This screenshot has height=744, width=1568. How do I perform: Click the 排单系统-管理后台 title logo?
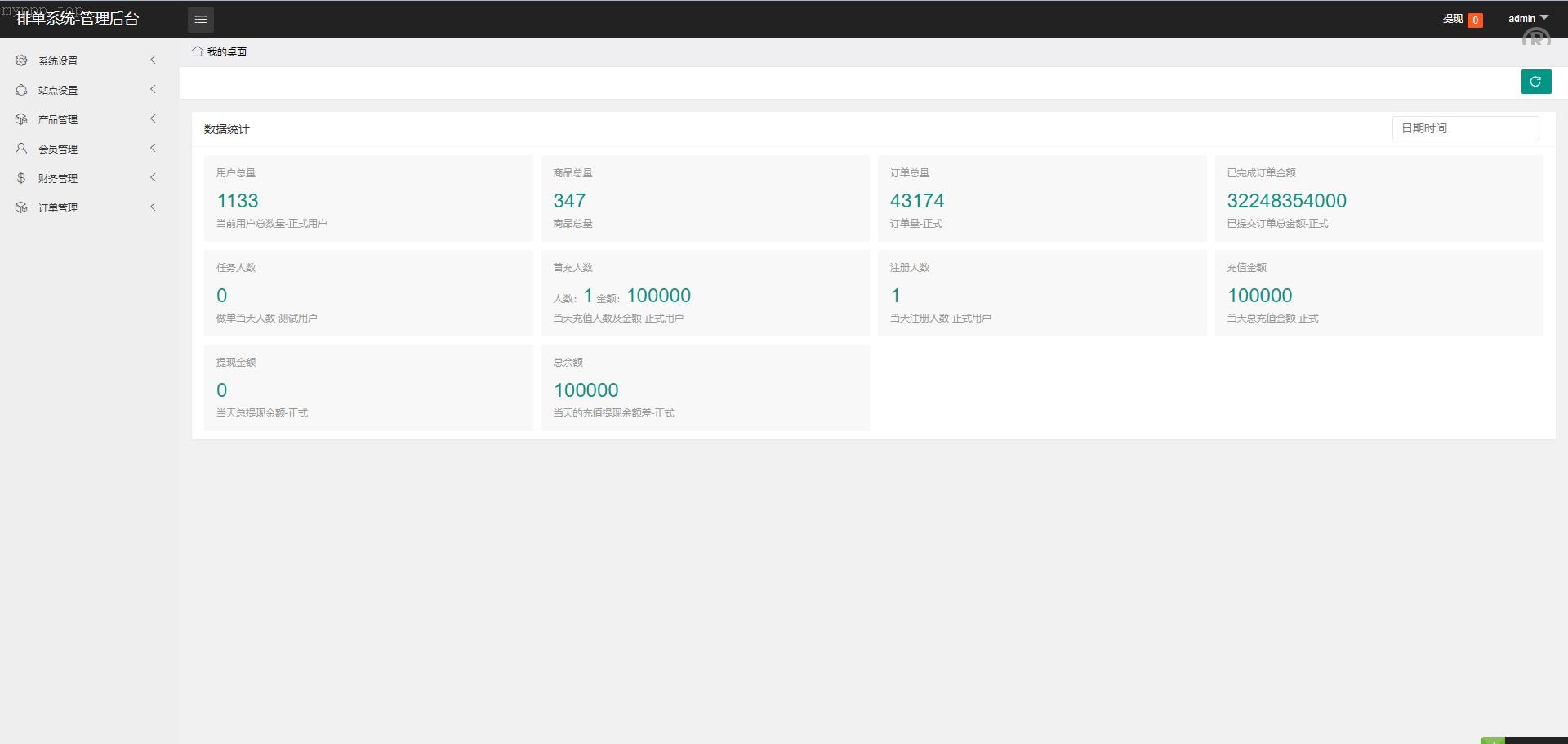78,19
